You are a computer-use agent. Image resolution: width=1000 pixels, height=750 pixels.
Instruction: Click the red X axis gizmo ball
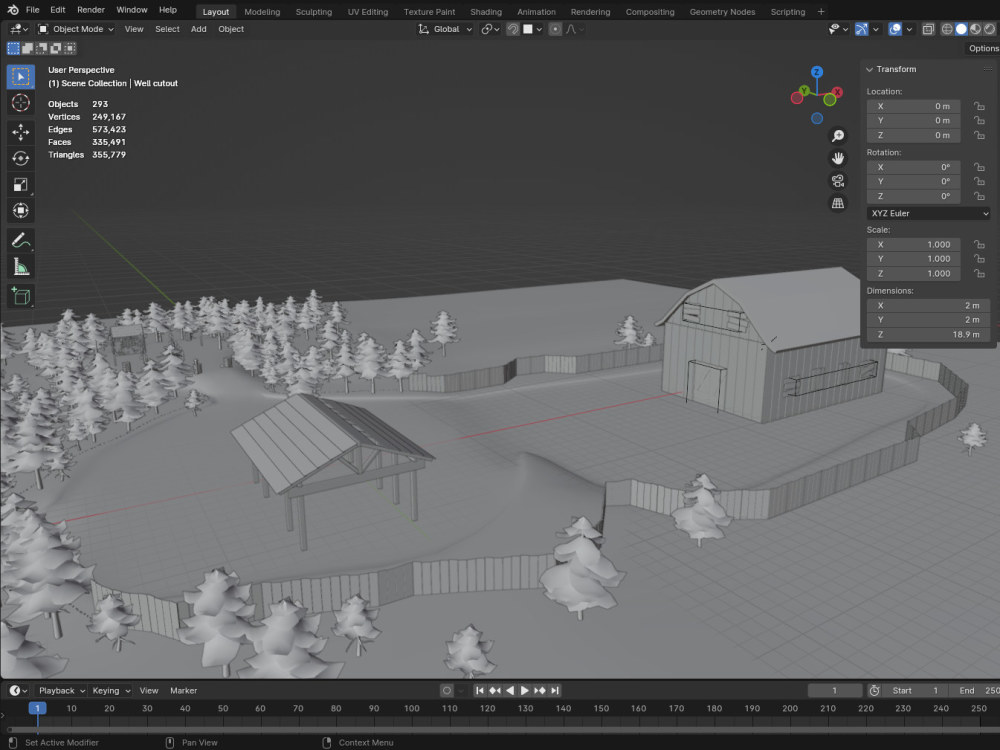point(837,92)
